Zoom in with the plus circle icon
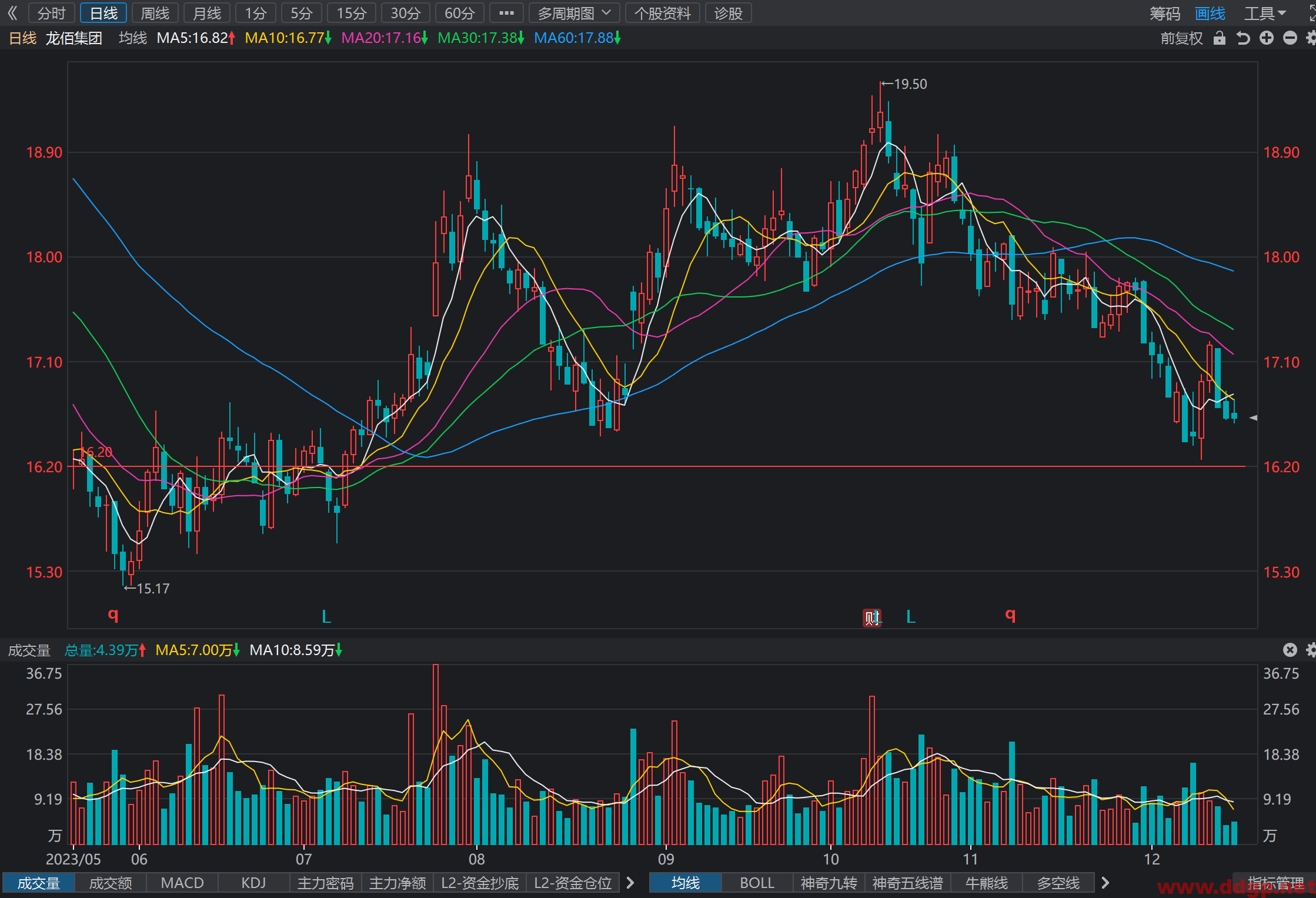Viewport: 1316px width, 898px height. 1267,38
